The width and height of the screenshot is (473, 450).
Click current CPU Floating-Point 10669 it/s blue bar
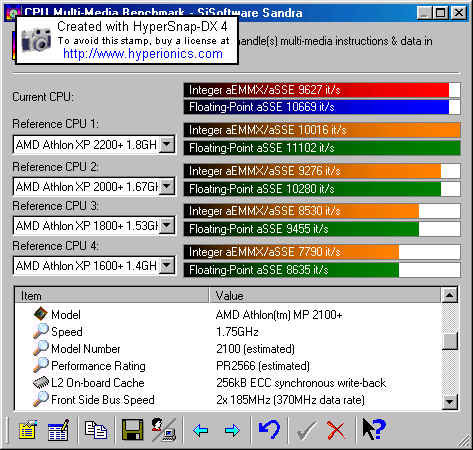pyautogui.click(x=322, y=107)
